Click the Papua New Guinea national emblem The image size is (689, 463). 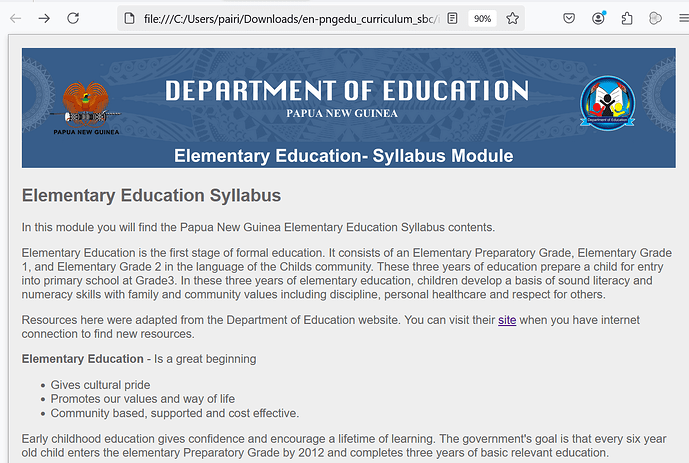(86, 108)
